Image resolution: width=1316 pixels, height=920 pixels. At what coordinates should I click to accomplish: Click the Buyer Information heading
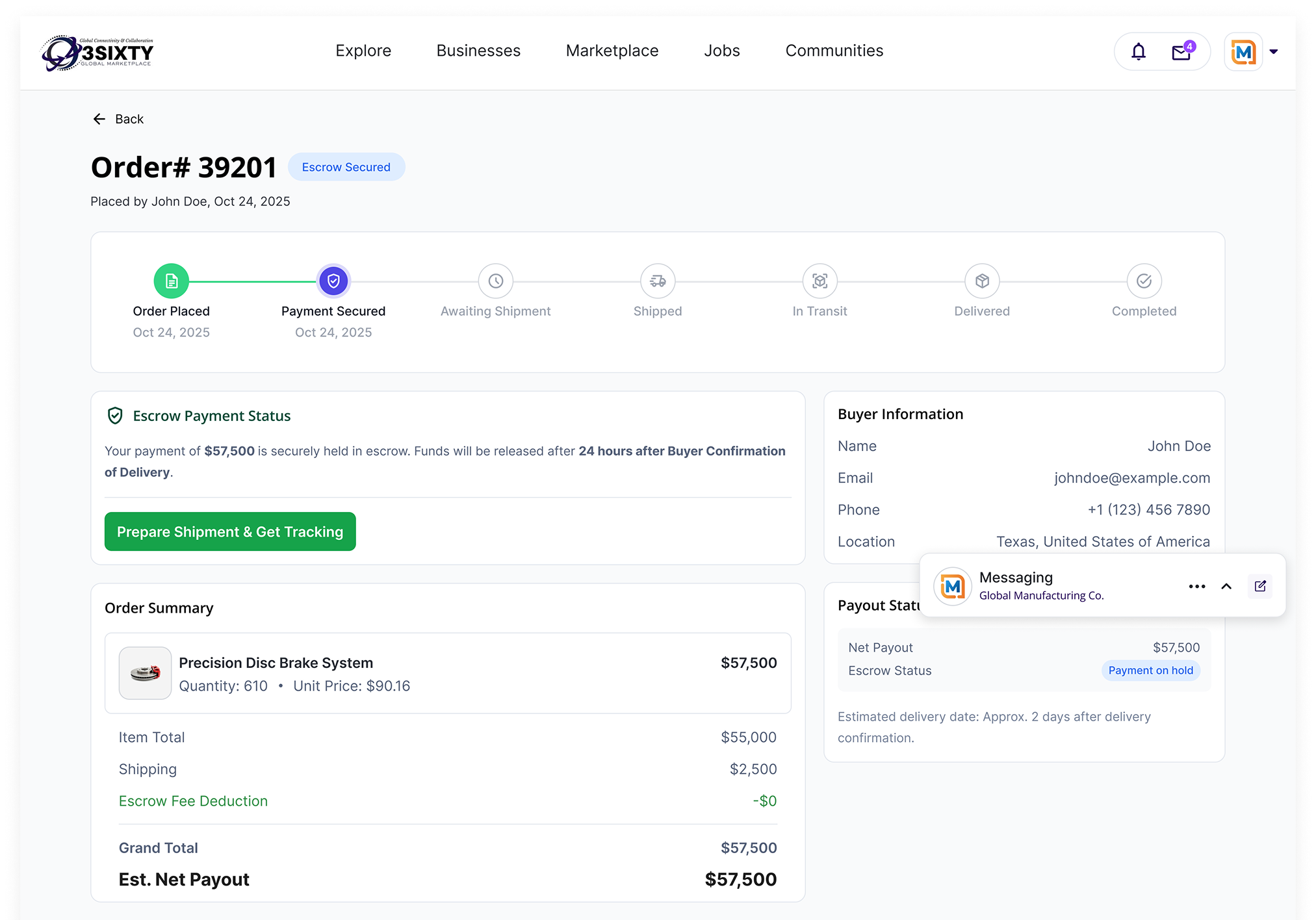pyautogui.click(x=901, y=415)
